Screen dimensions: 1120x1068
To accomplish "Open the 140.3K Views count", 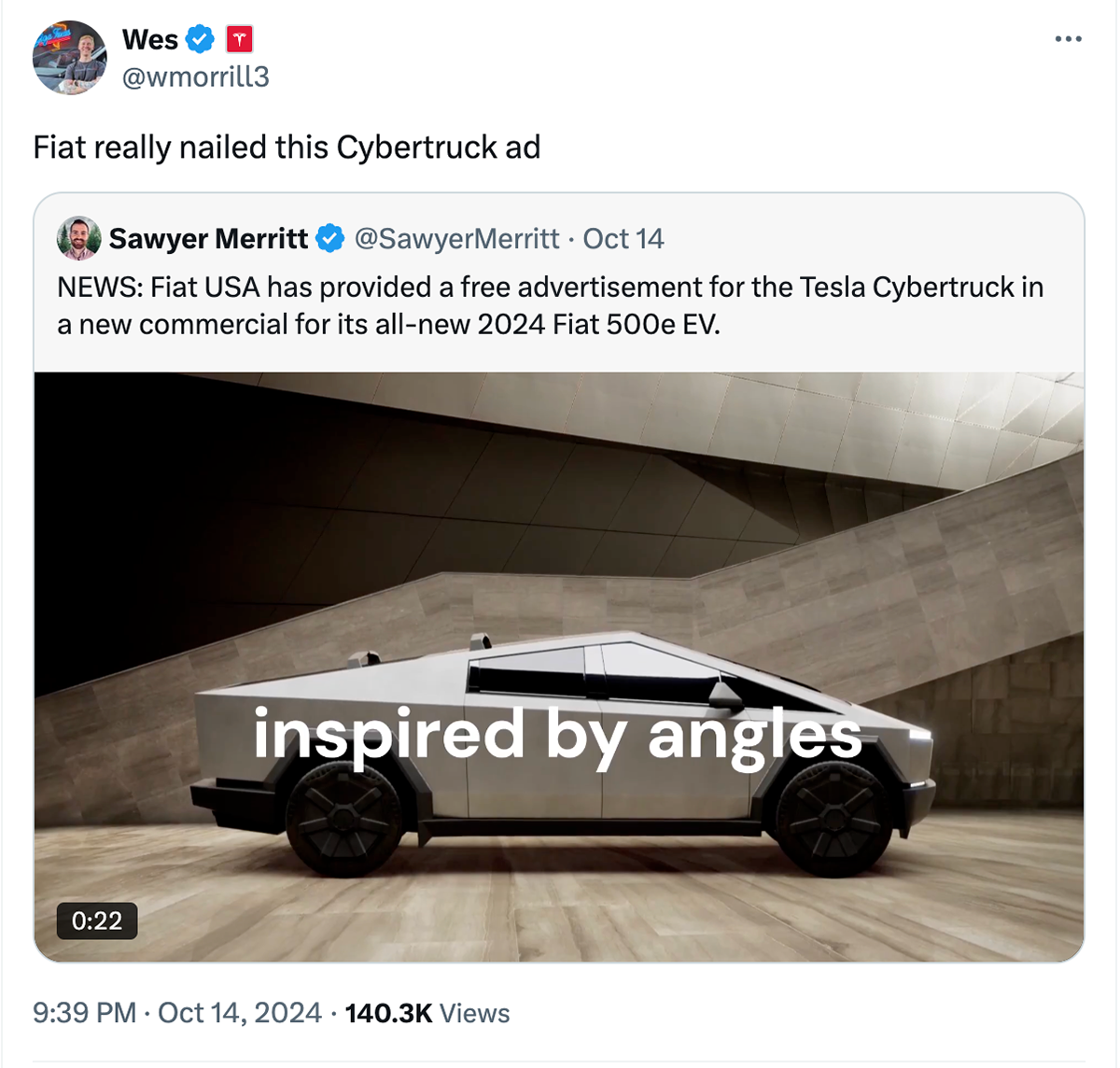I will pyautogui.click(x=427, y=1013).
